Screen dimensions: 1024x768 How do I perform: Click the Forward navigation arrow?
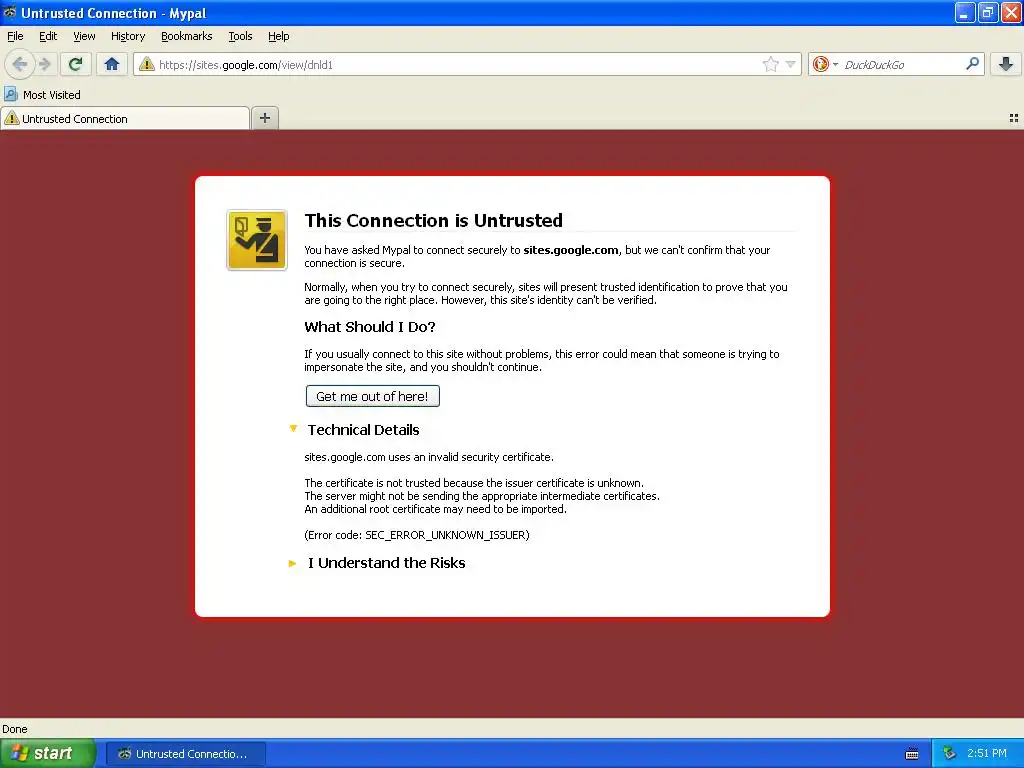pos(45,64)
